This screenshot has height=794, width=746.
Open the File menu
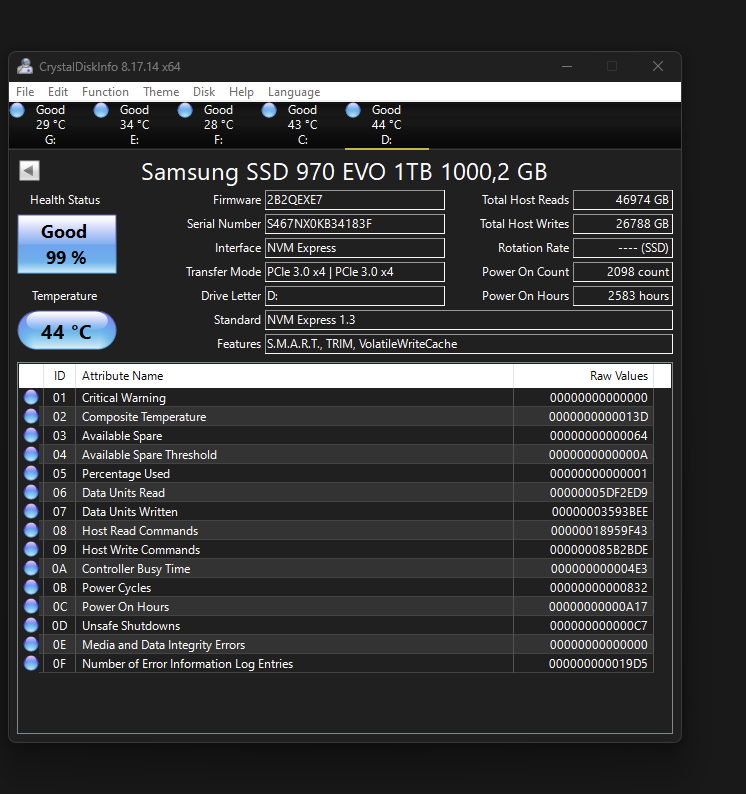click(25, 92)
